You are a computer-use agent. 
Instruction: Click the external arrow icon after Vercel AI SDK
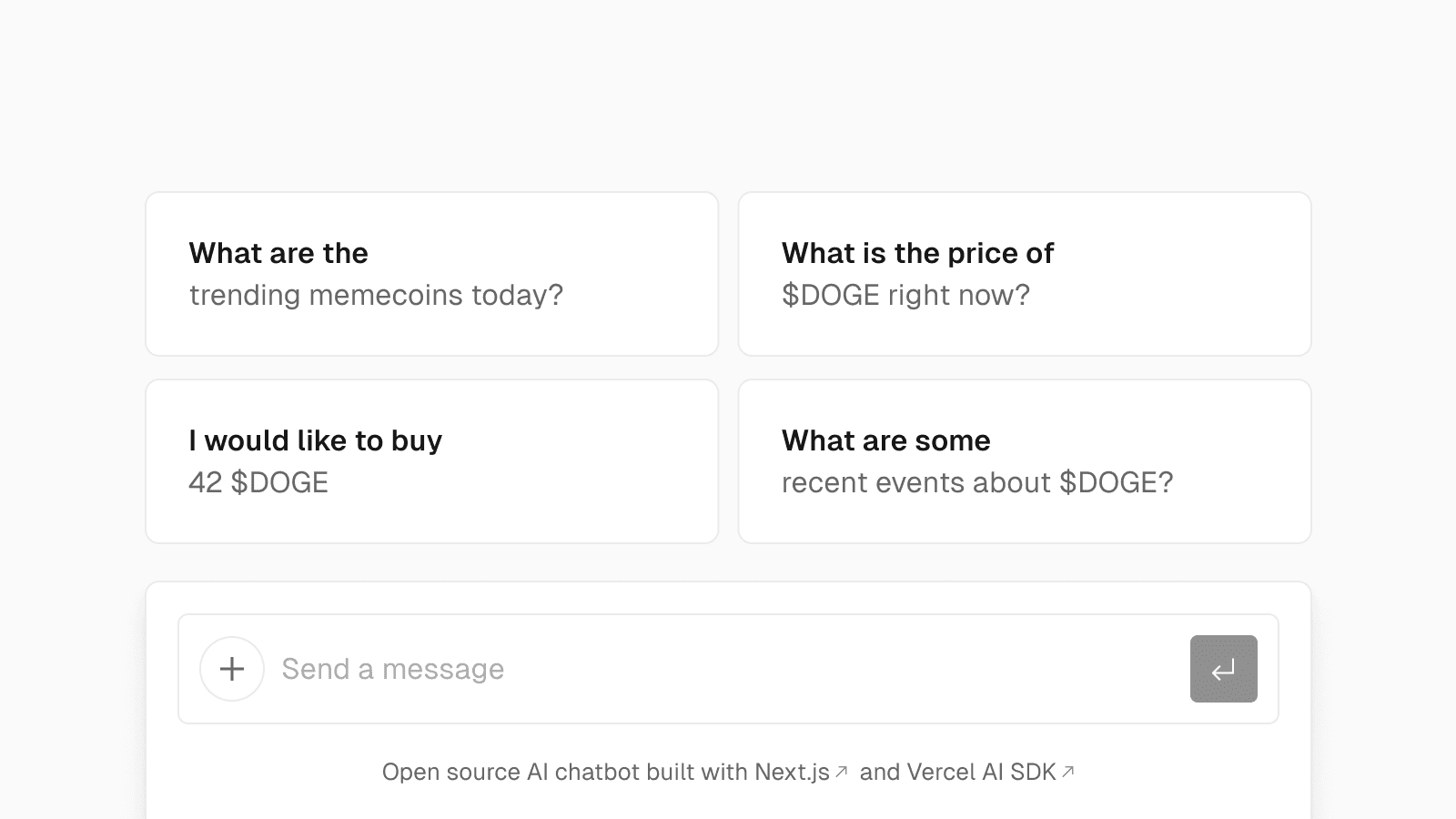(x=1068, y=772)
